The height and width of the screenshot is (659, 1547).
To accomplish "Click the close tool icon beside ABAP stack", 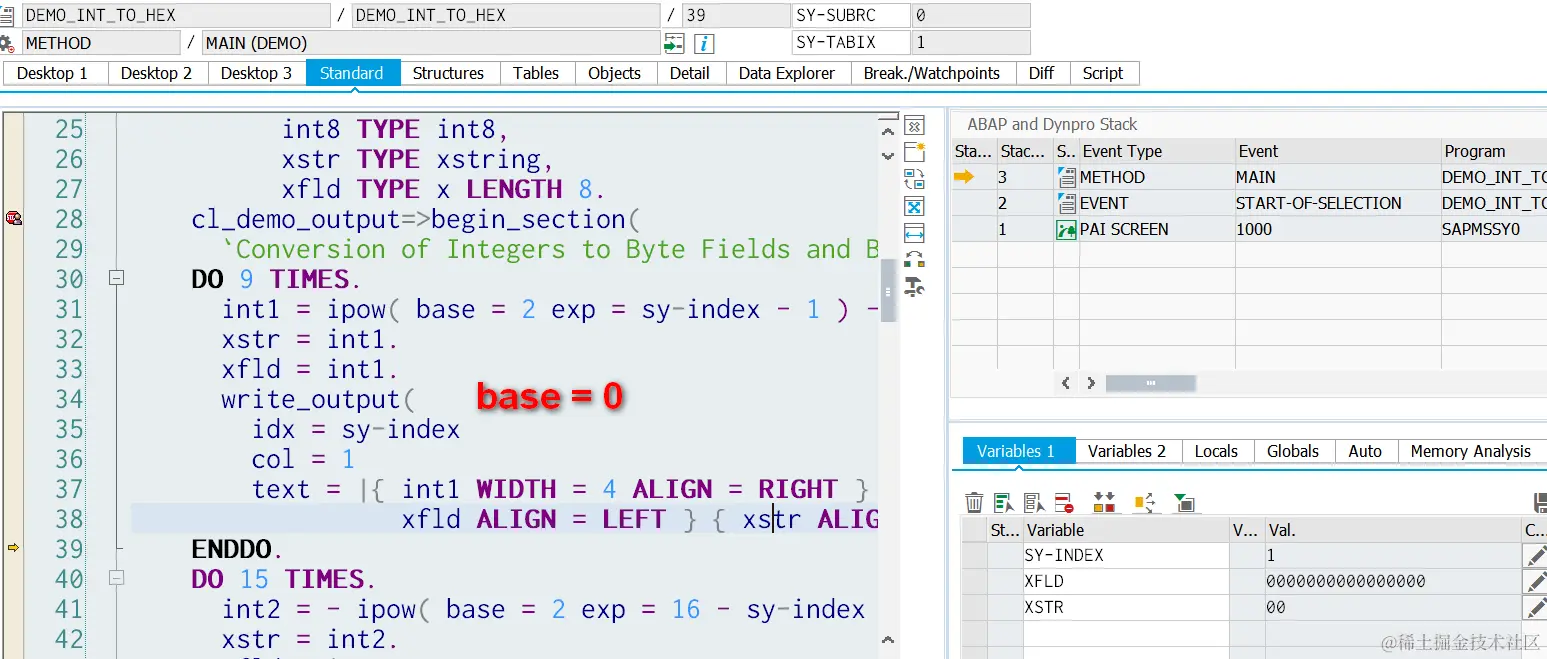I will pos(914,125).
